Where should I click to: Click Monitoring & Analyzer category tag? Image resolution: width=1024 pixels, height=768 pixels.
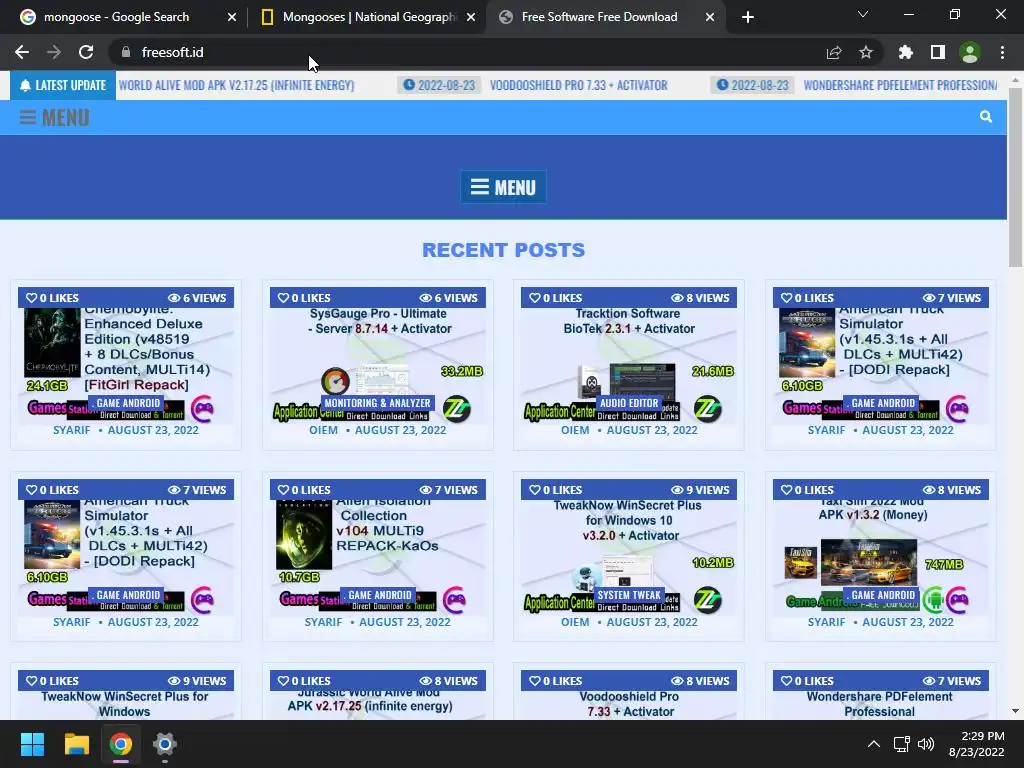coord(377,403)
